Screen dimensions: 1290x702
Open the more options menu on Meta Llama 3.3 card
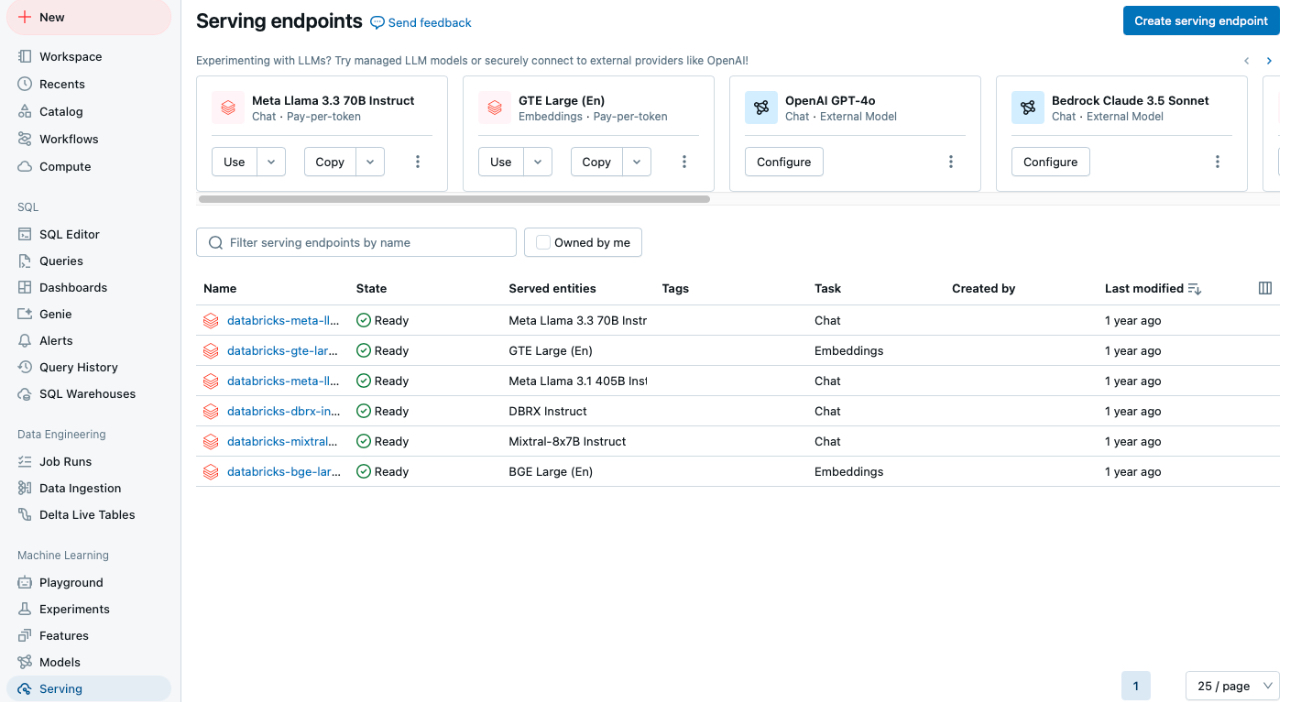tap(418, 162)
